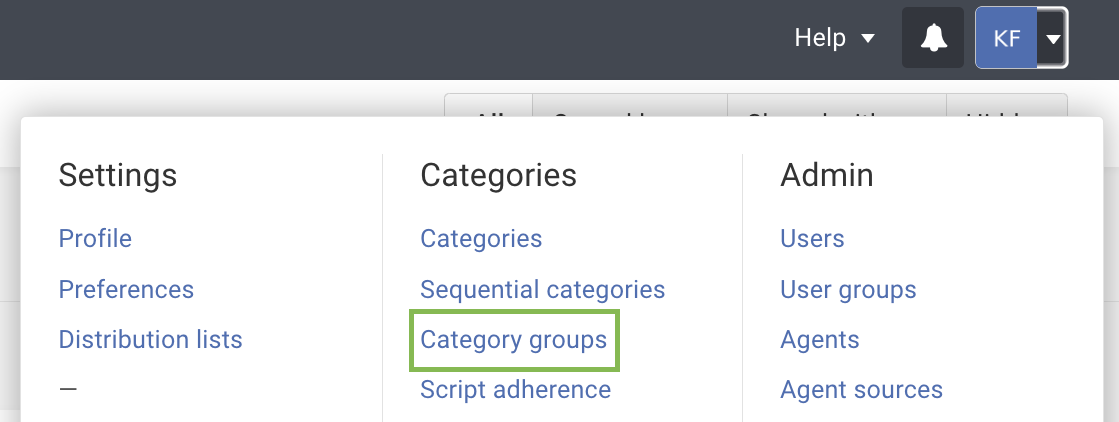Open the notifications bell
The width and height of the screenshot is (1119, 422).
click(x=933, y=38)
